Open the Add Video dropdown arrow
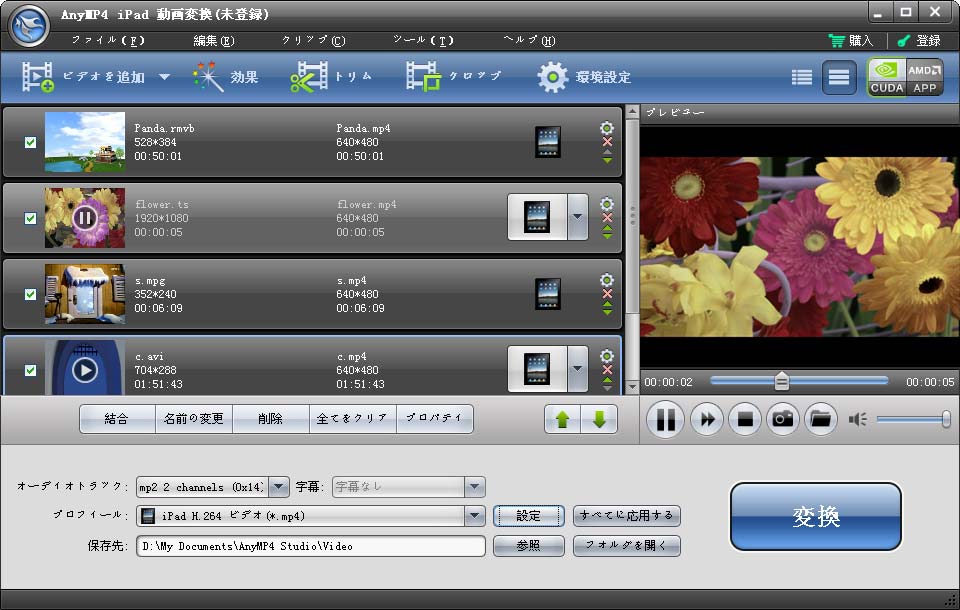This screenshot has width=960, height=610. pos(164,77)
